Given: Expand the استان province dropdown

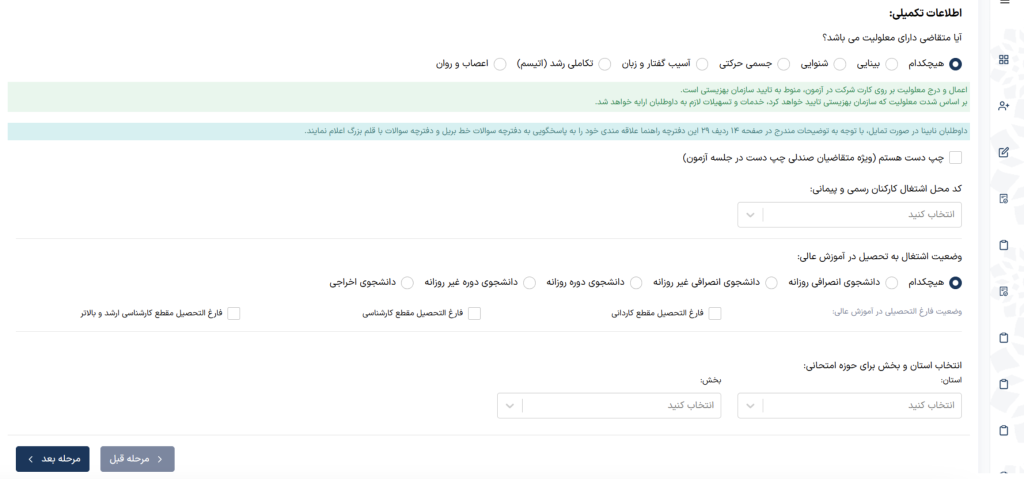Looking at the screenshot, I should (850, 406).
